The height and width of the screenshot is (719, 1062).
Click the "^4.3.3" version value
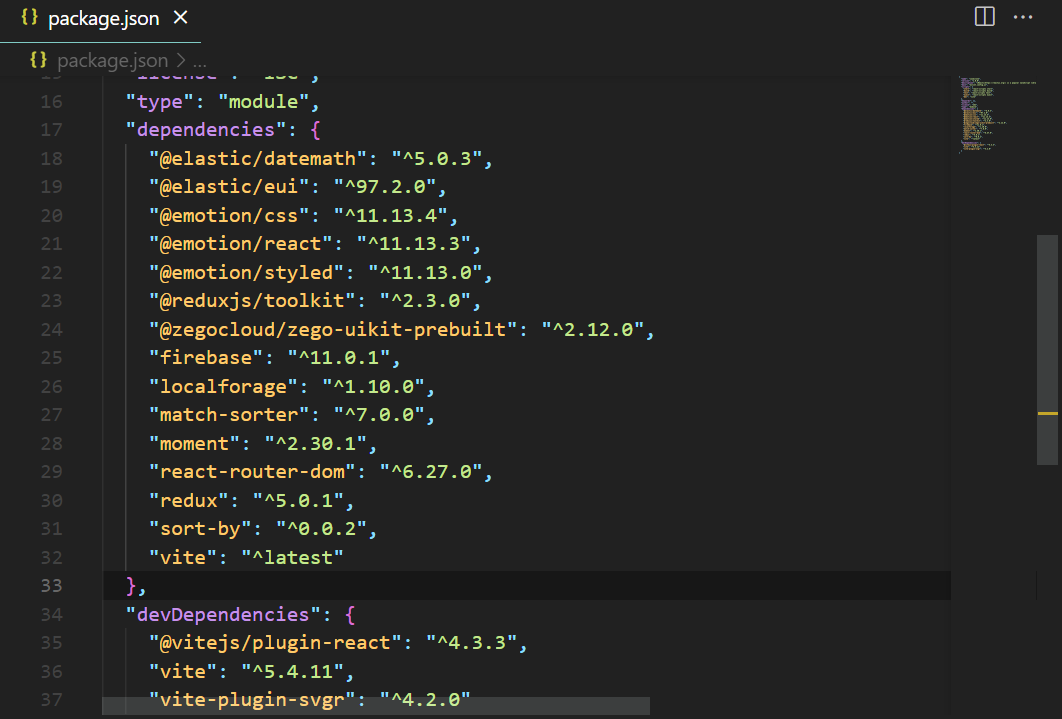tap(471, 643)
